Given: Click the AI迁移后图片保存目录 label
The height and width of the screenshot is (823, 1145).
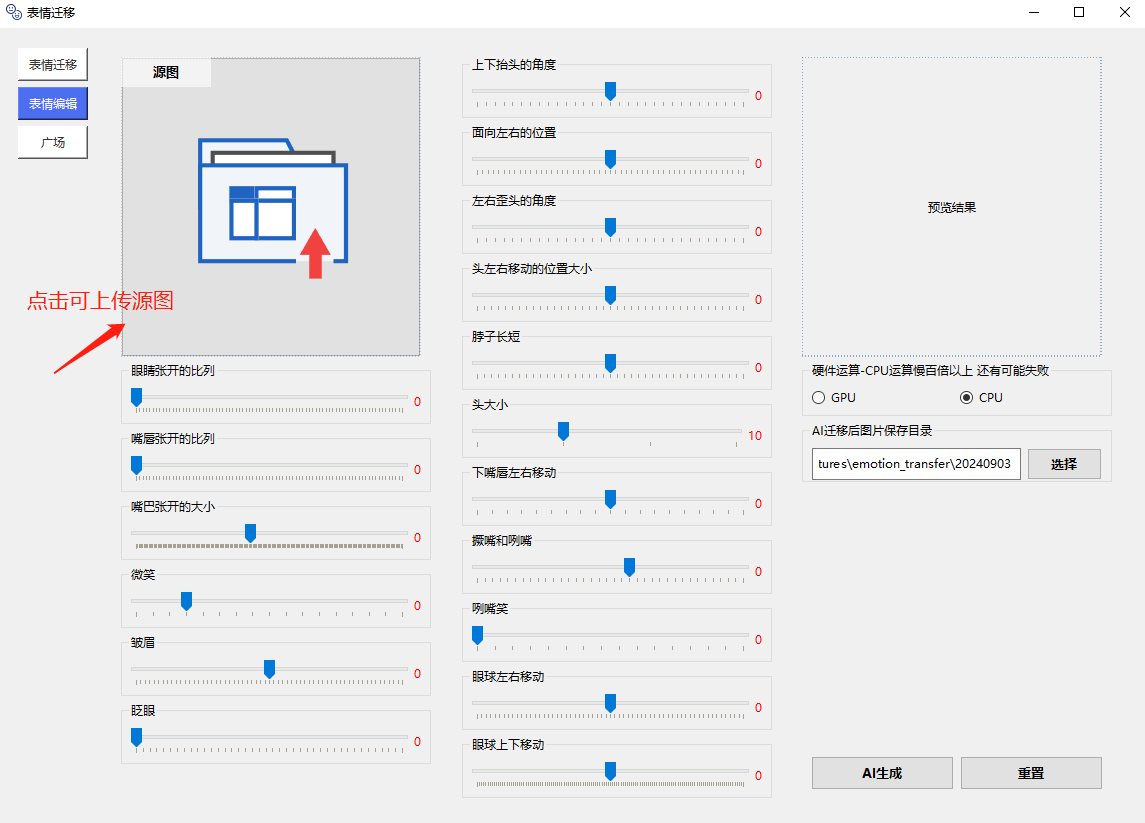Looking at the screenshot, I should pos(872,430).
